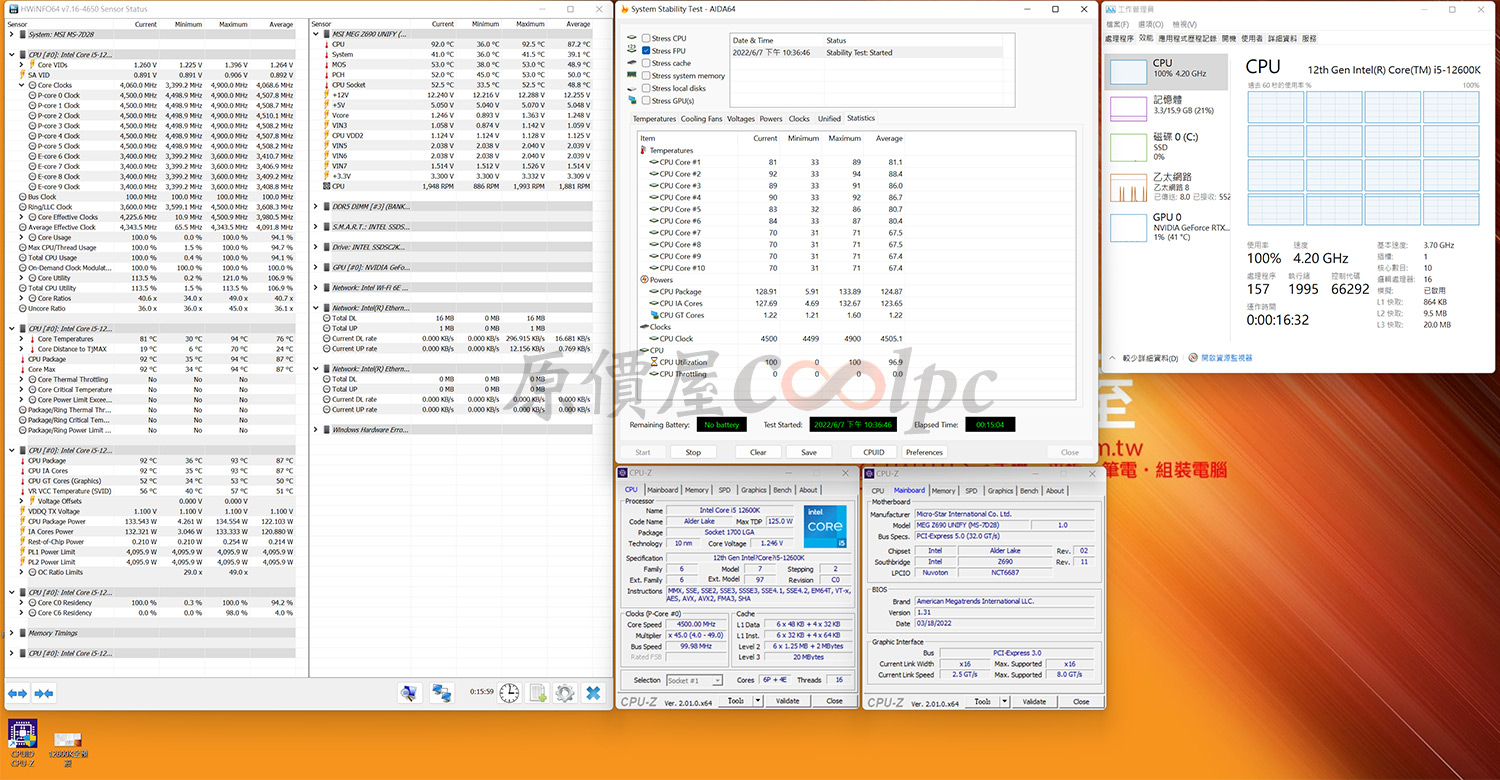
Task: Enable Stress local disks checkbox
Action: pos(646,88)
